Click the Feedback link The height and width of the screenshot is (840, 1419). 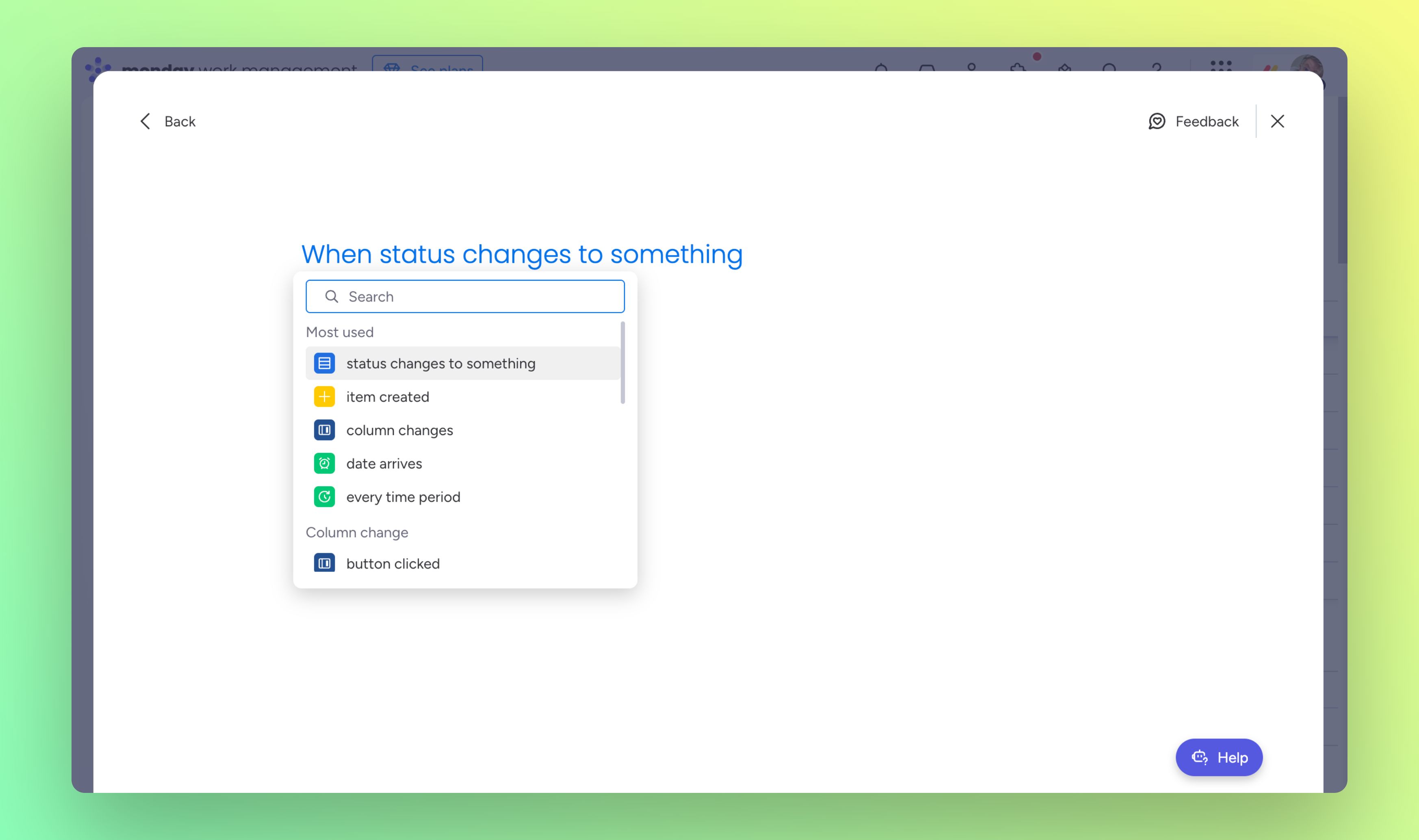1206,121
